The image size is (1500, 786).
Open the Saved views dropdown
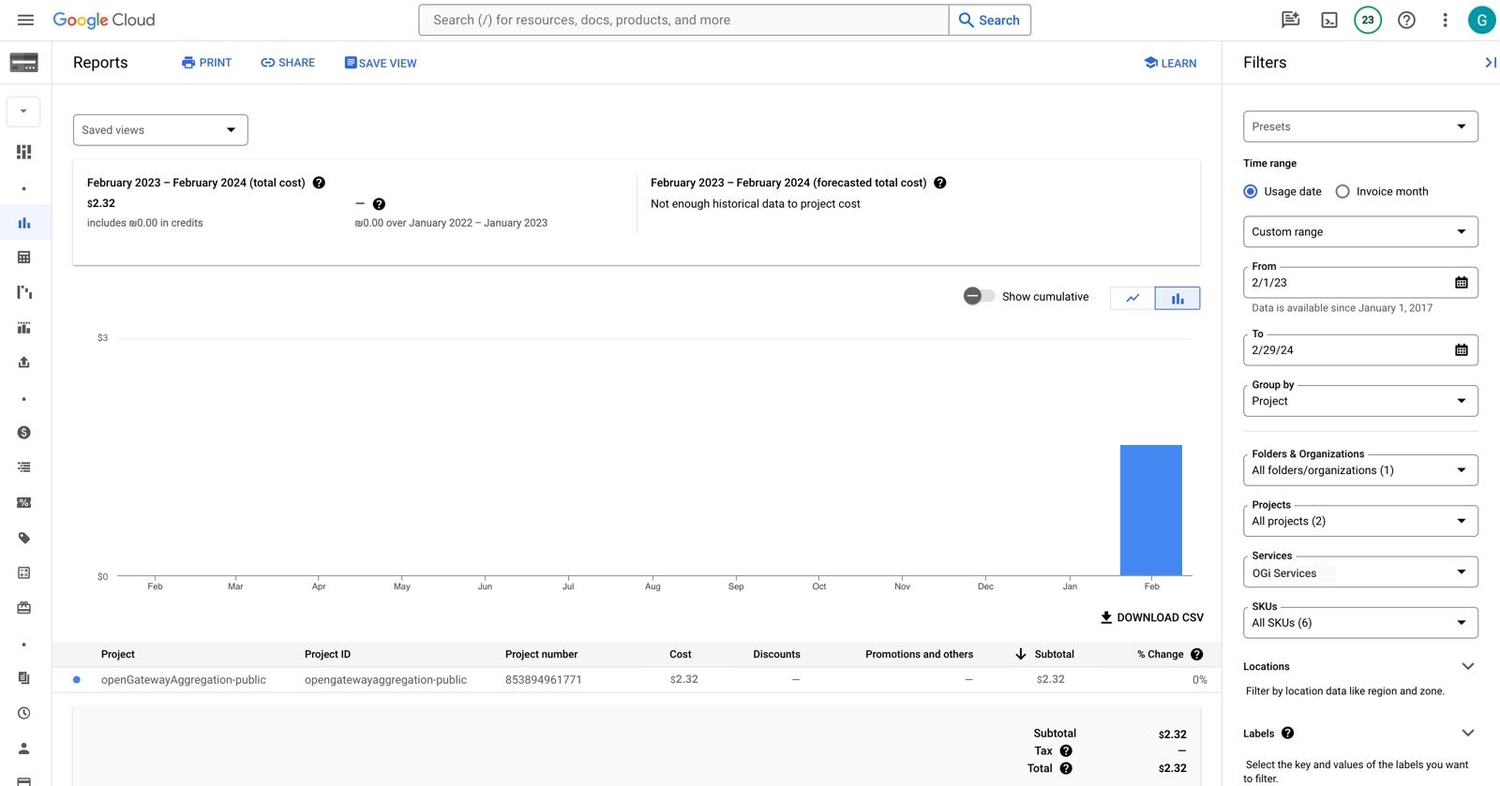pyautogui.click(x=160, y=130)
